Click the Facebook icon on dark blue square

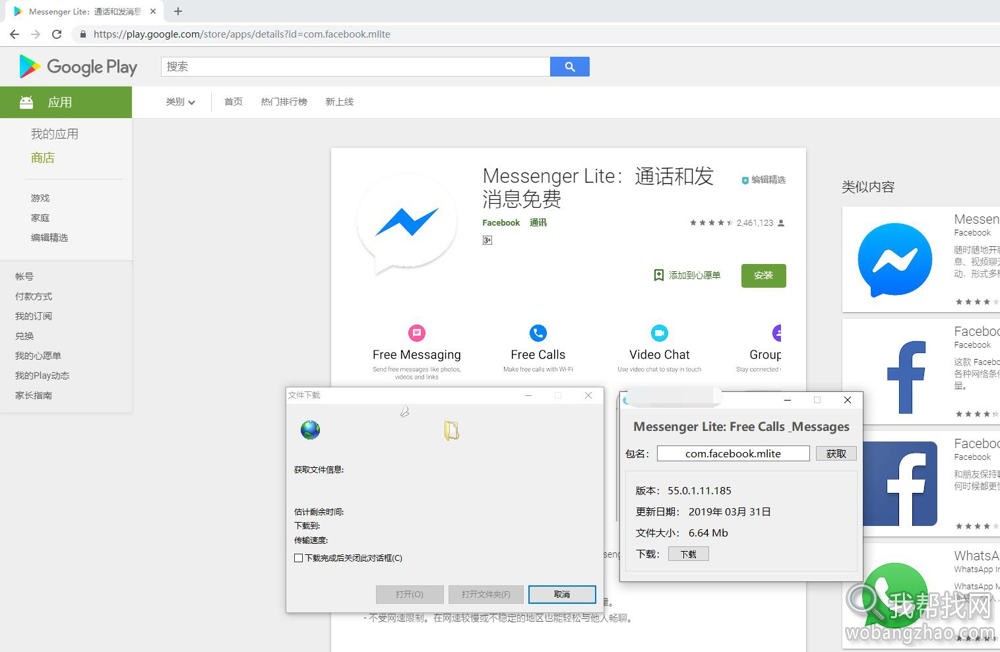pos(901,484)
